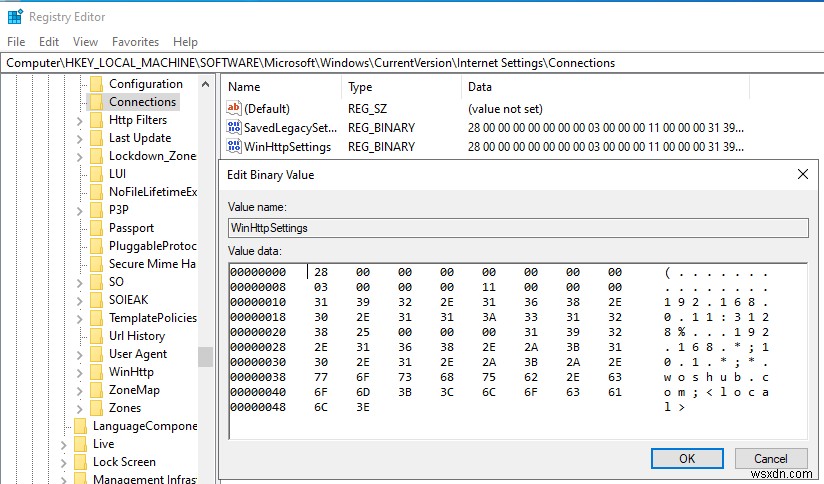This screenshot has height=484, width=824.
Task: Select the Lock Screen tree item
Action: click(124, 461)
